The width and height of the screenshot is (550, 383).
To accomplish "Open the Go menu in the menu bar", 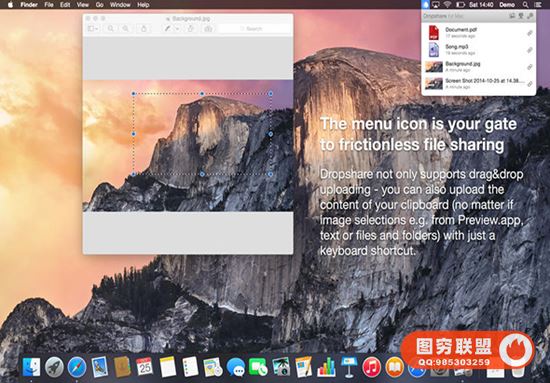I will (100, 5).
